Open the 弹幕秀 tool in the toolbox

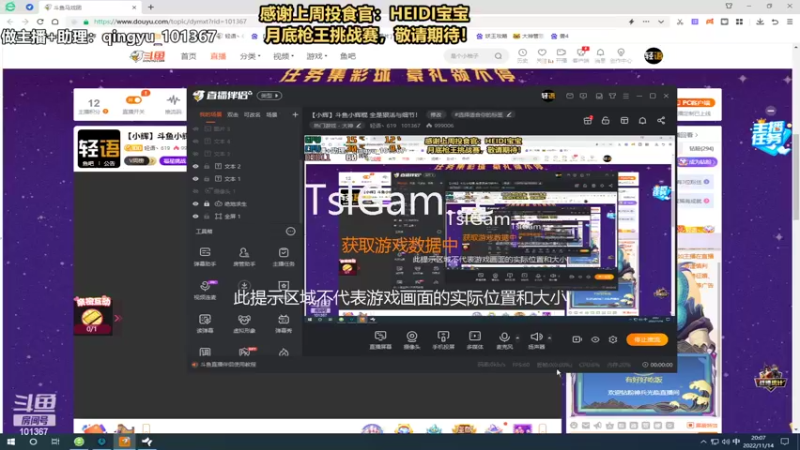[283, 323]
